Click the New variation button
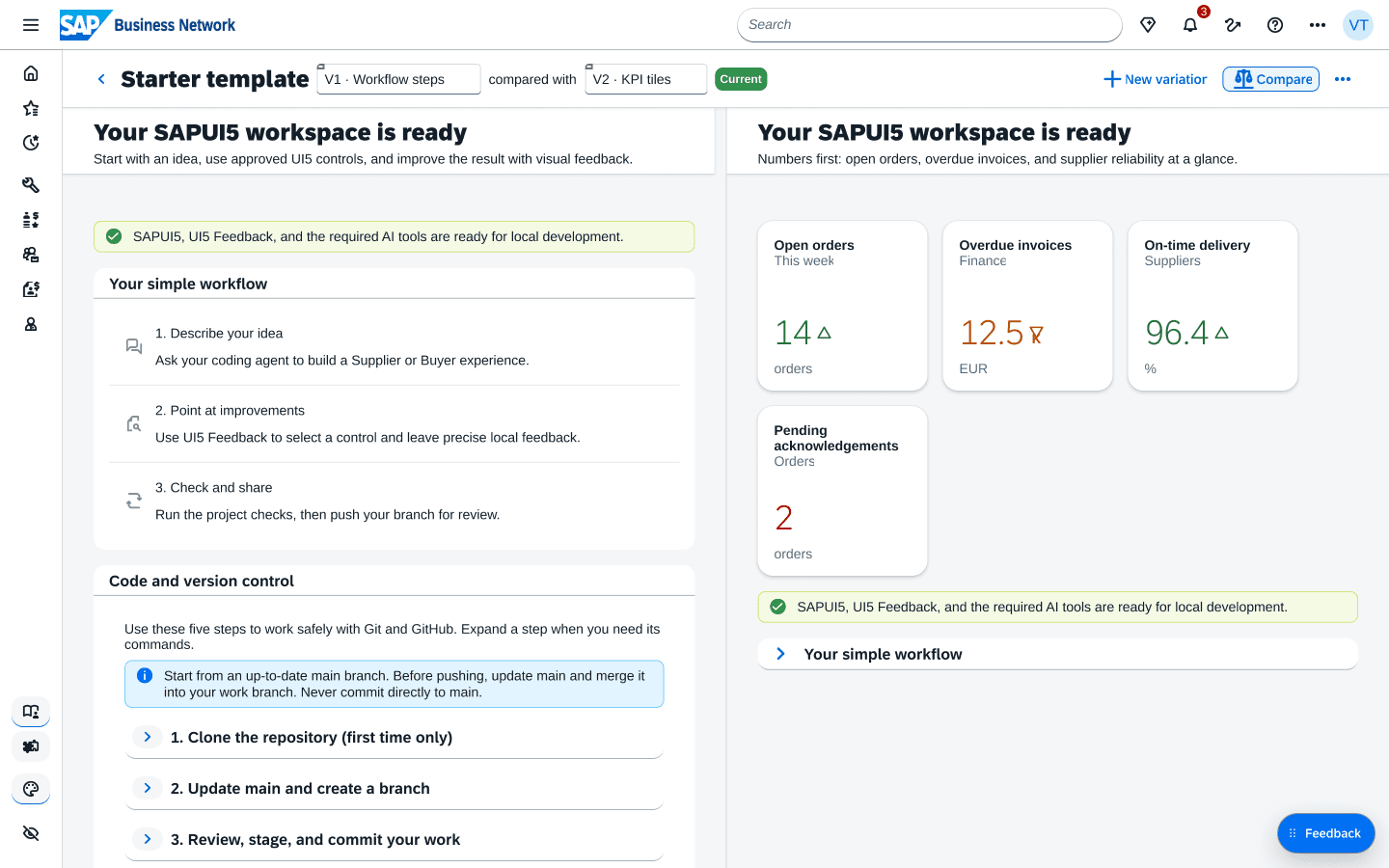1389x868 pixels. (x=1156, y=79)
